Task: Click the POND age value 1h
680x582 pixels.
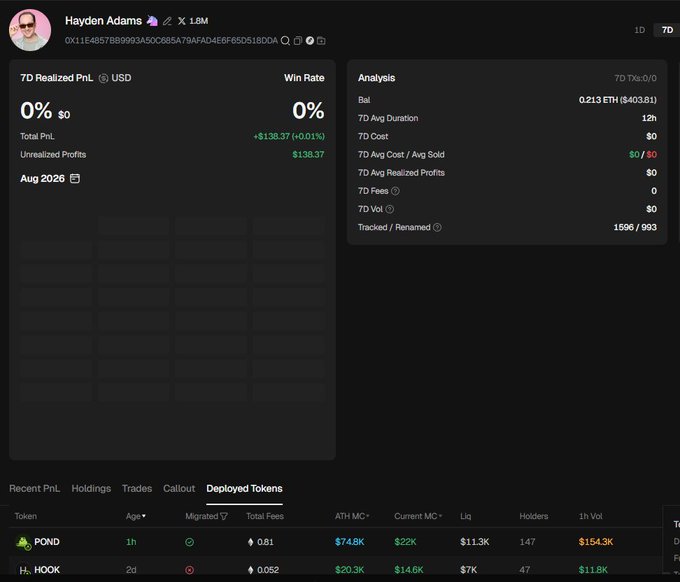Action: coord(131,542)
